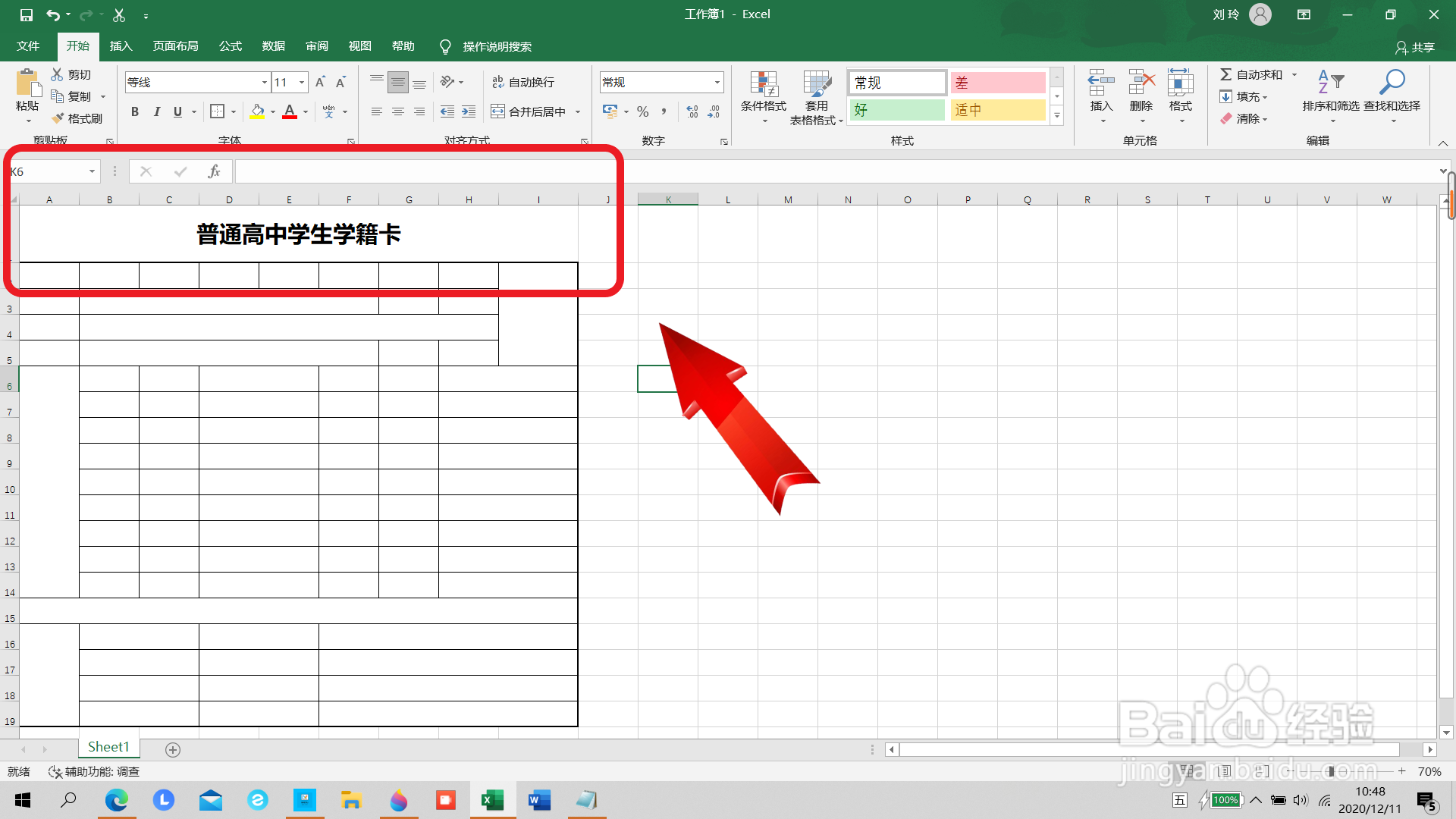Apply the 好 (Good) cell style

pos(897,109)
